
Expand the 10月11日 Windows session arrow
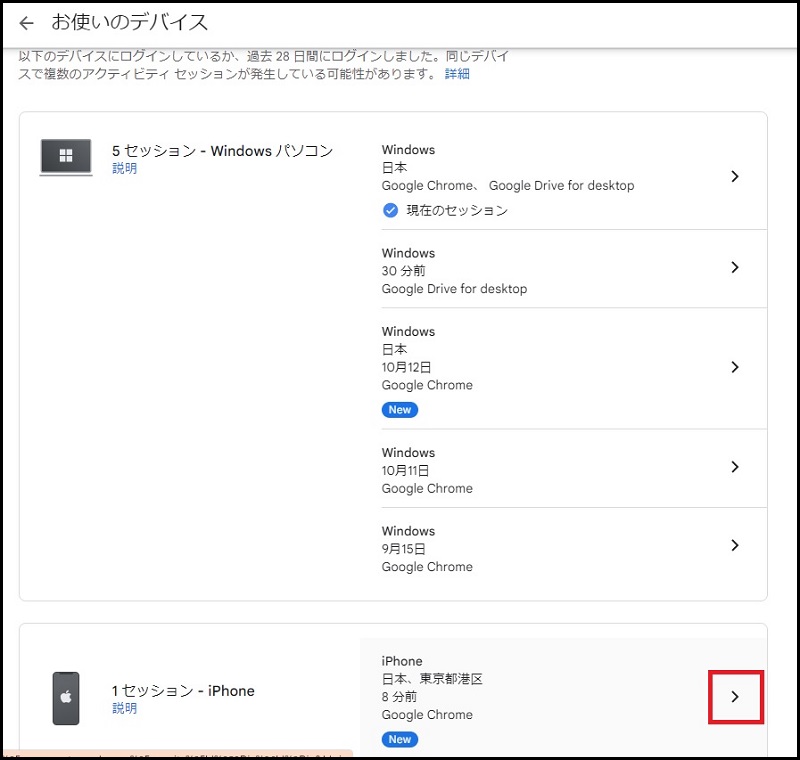pyautogui.click(x=734, y=467)
